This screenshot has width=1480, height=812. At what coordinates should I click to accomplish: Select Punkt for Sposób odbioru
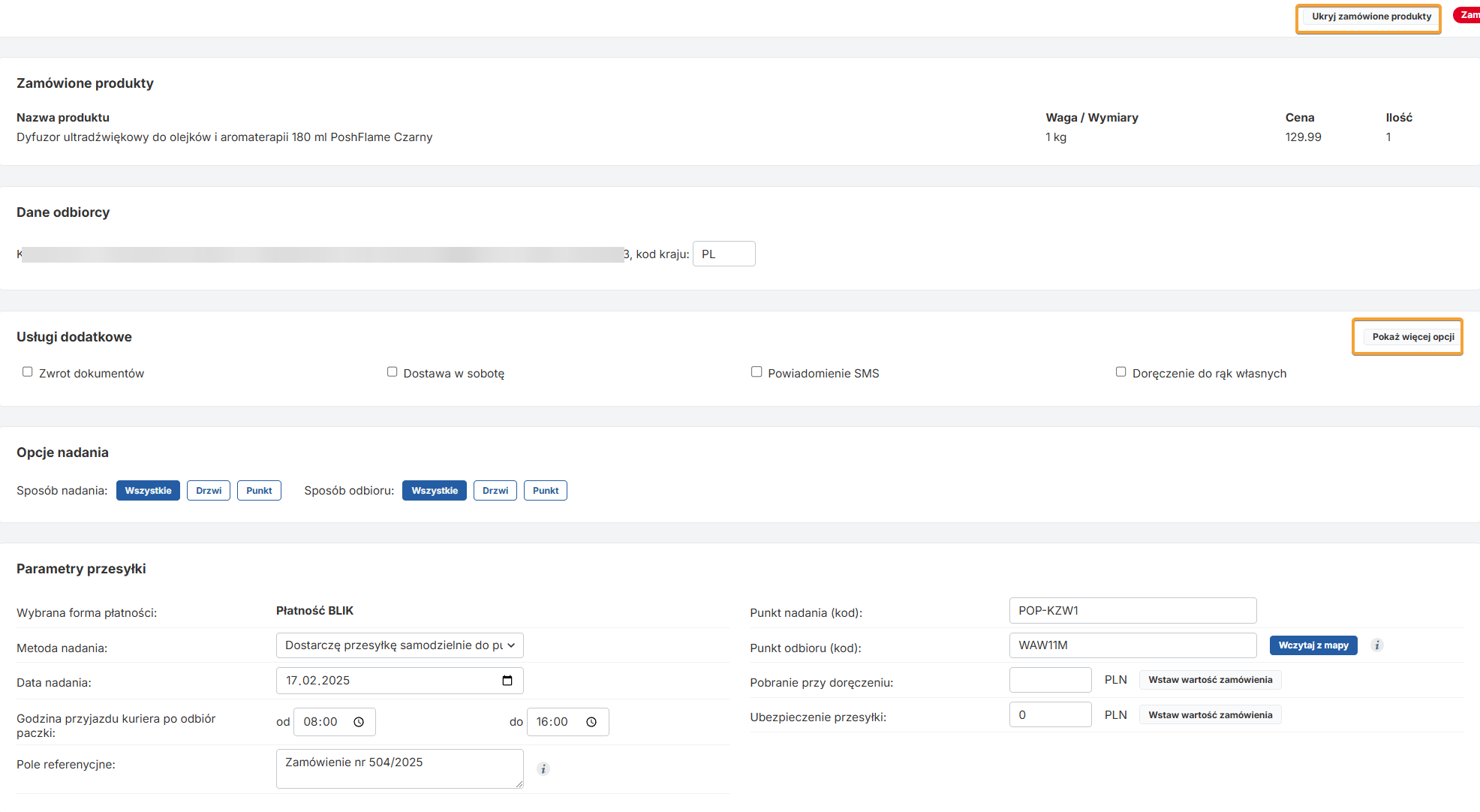[x=546, y=491]
